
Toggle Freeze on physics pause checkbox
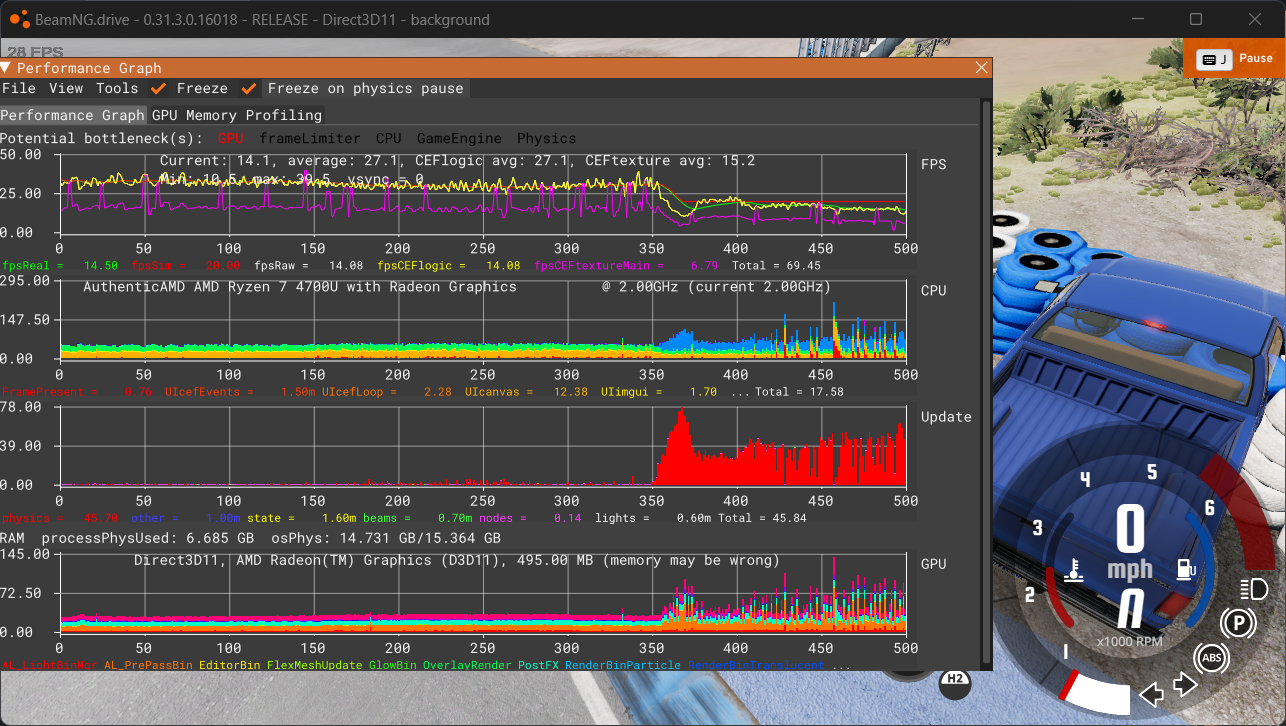[x=249, y=88]
